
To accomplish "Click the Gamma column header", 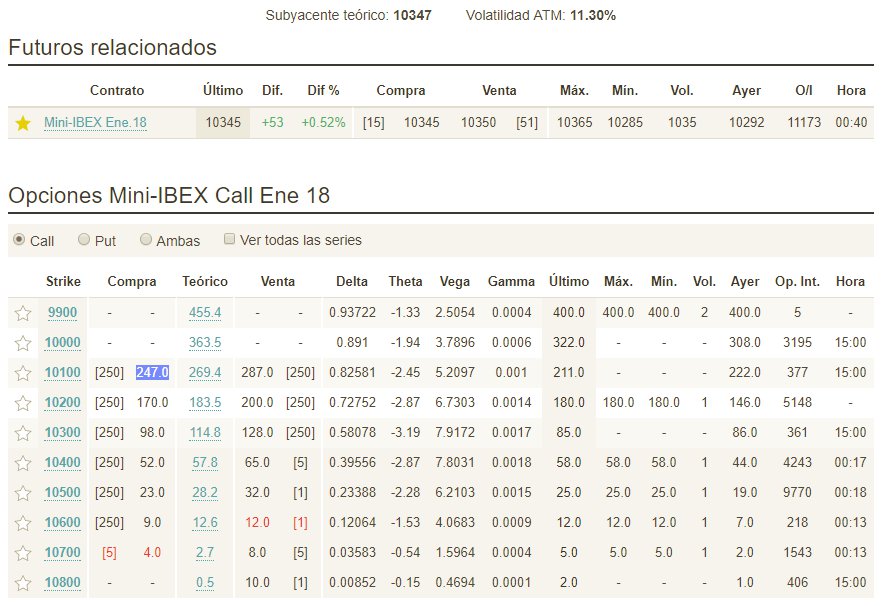I will [511, 281].
